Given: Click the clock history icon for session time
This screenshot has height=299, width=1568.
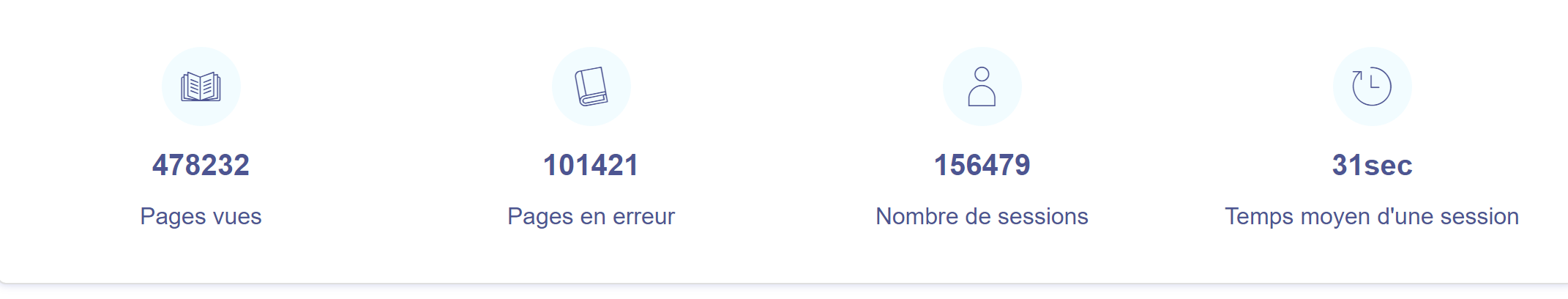Looking at the screenshot, I should coord(1372,86).
